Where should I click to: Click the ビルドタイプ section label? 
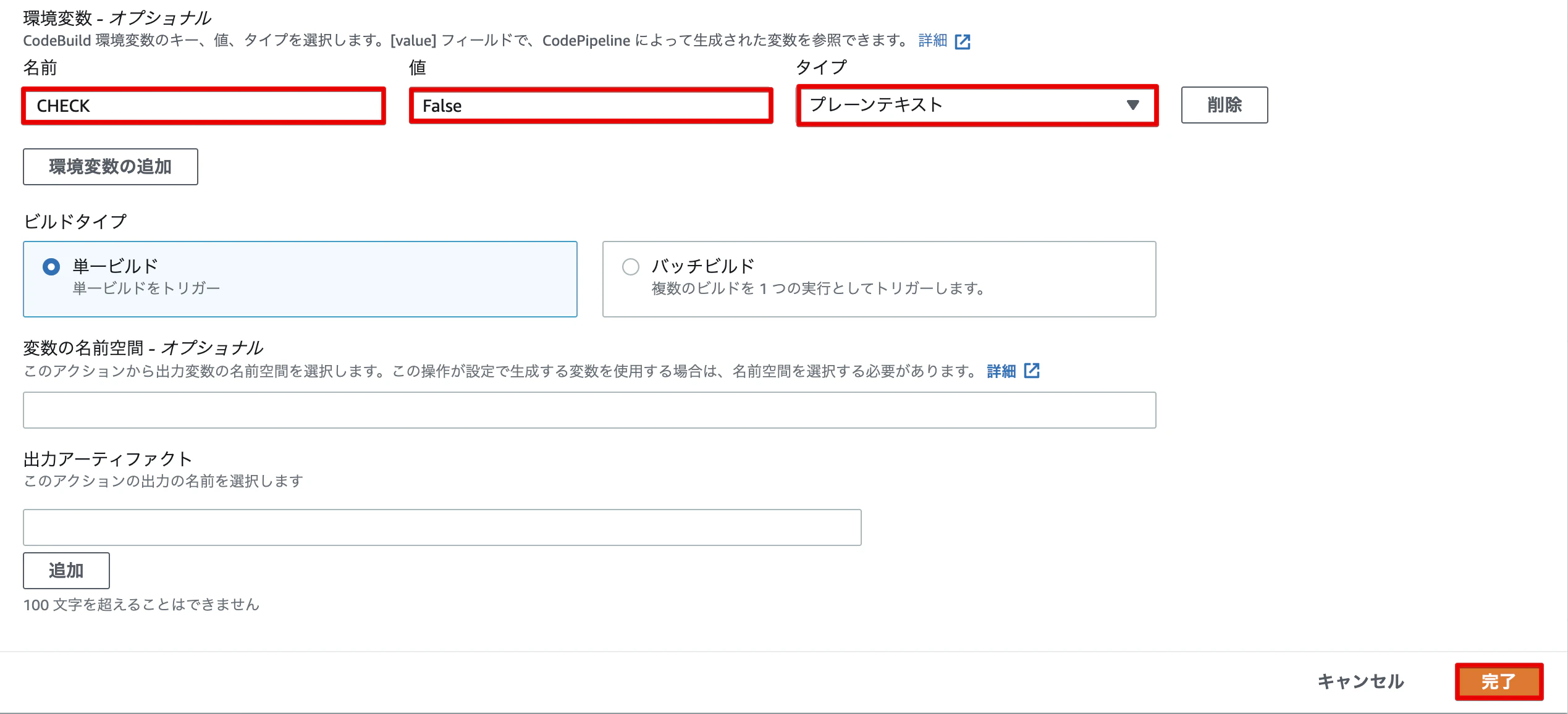coord(75,221)
